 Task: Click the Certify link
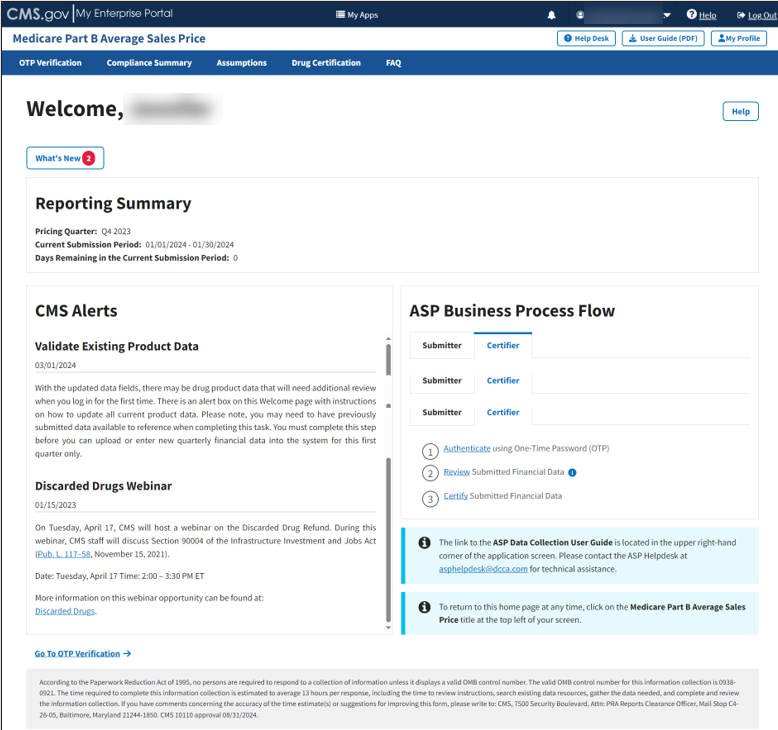[455, 496]
